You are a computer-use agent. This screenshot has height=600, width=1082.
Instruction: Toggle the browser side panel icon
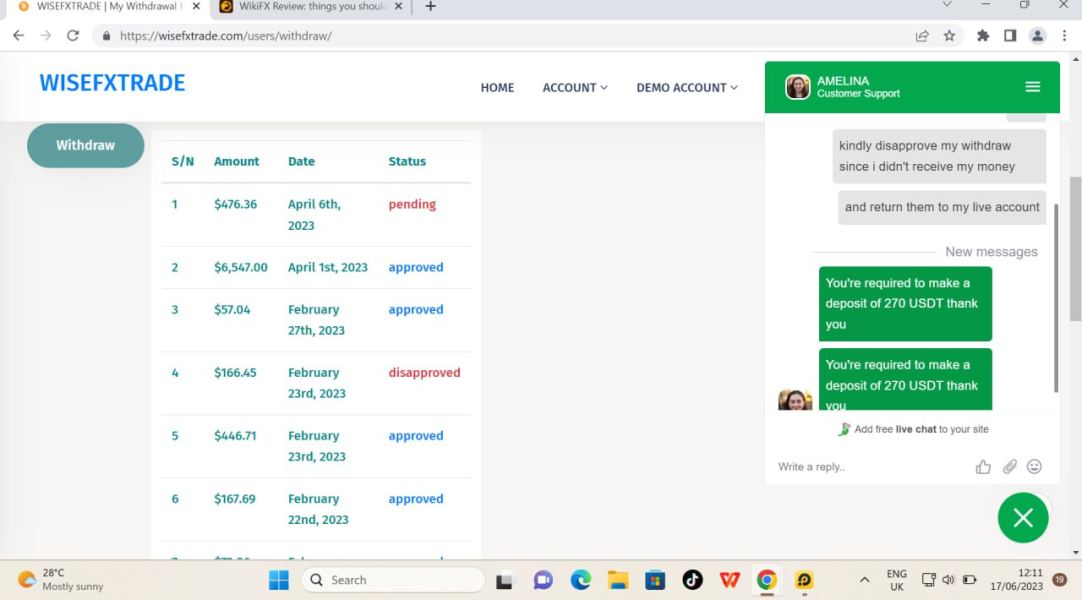[1010, 36]
